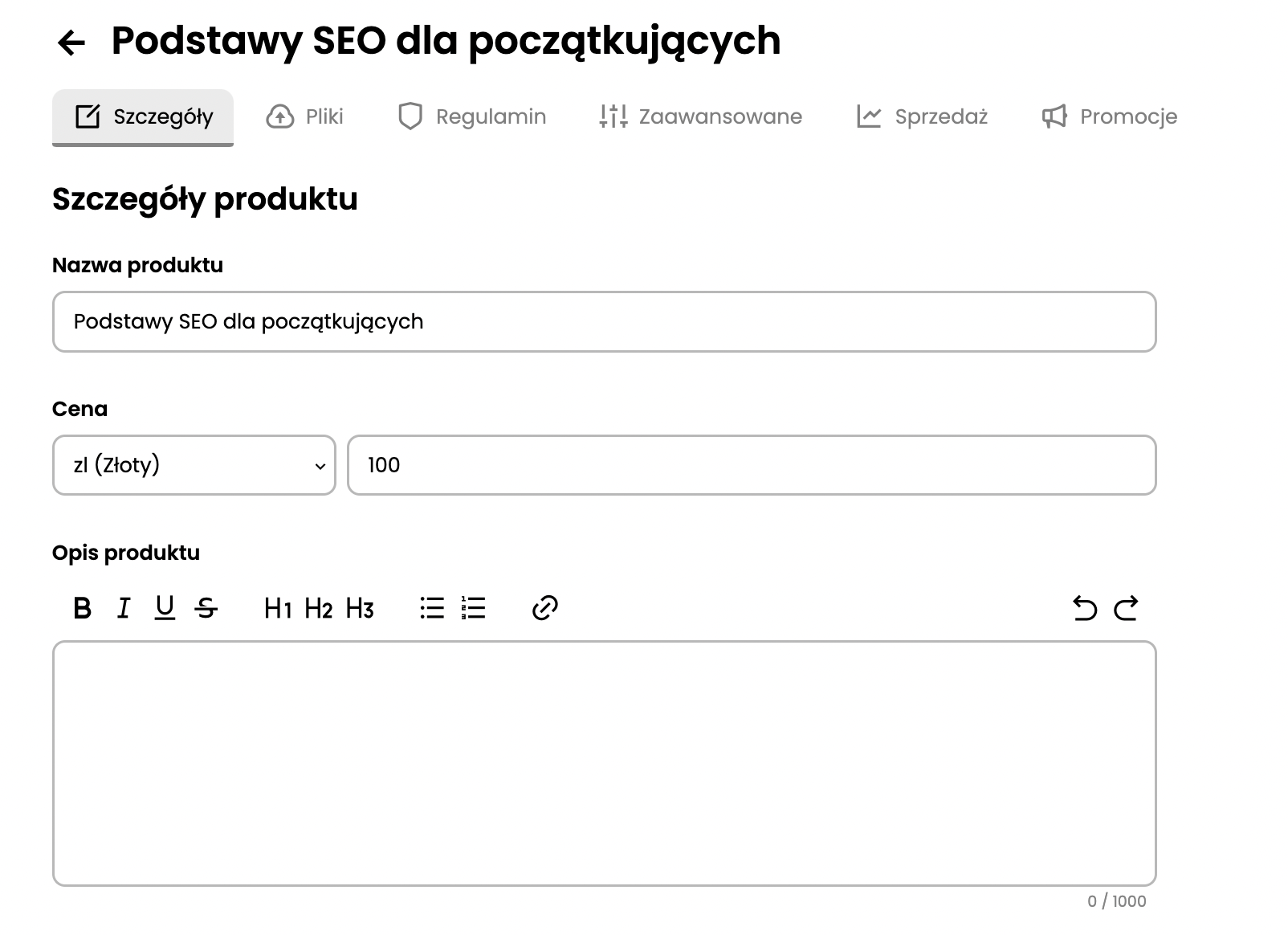Open the Regulamin tab
This screenshot has height=935, width=1288.
472,117
